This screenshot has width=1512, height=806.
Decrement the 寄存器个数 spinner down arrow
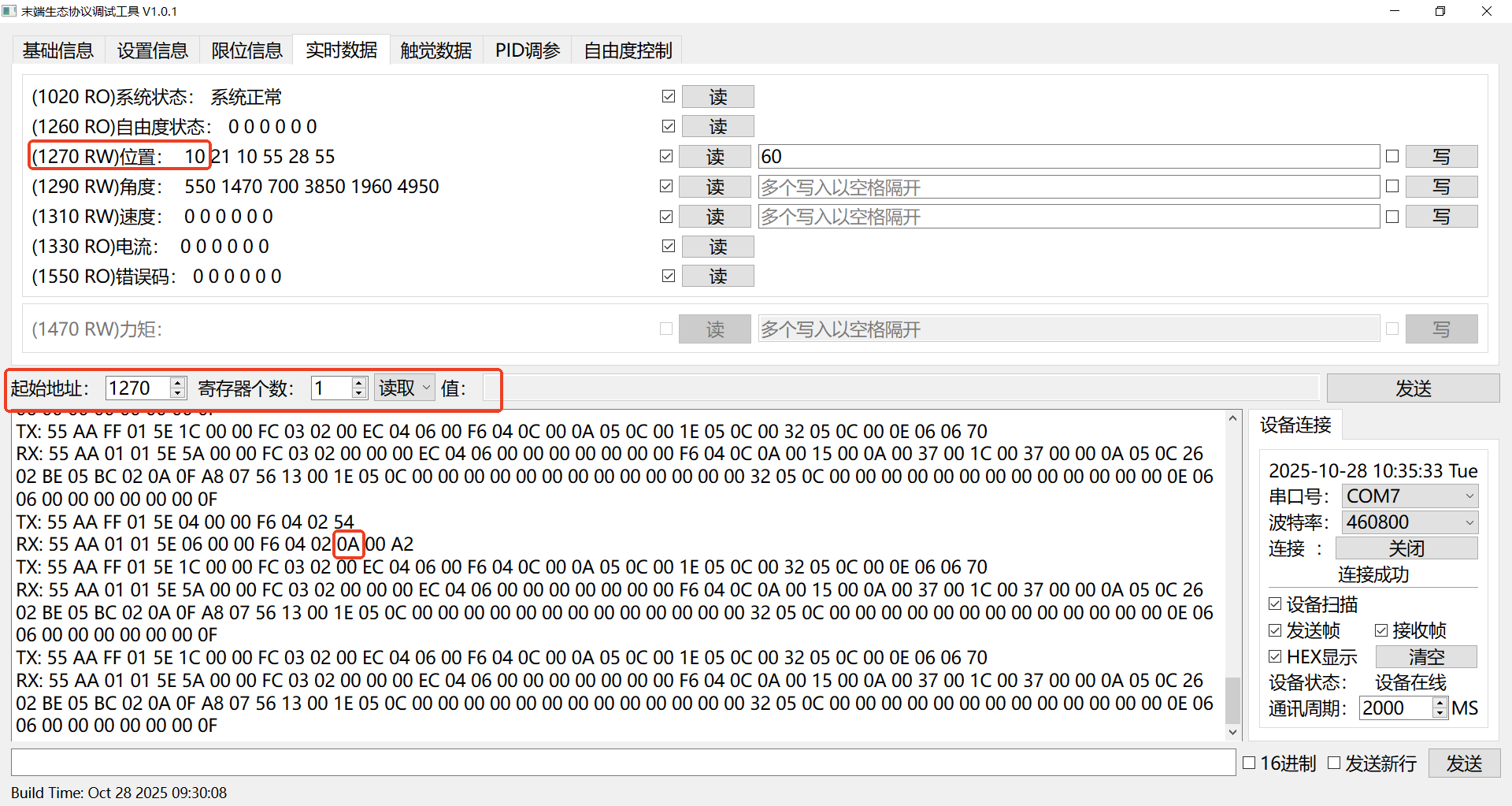(x=359, y=393)
